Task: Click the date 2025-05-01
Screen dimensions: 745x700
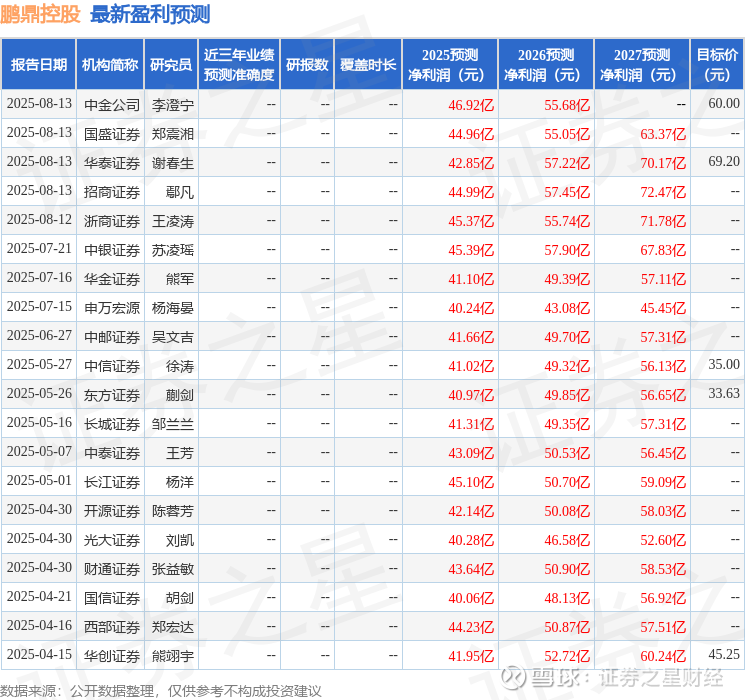Action: point(39,480)
